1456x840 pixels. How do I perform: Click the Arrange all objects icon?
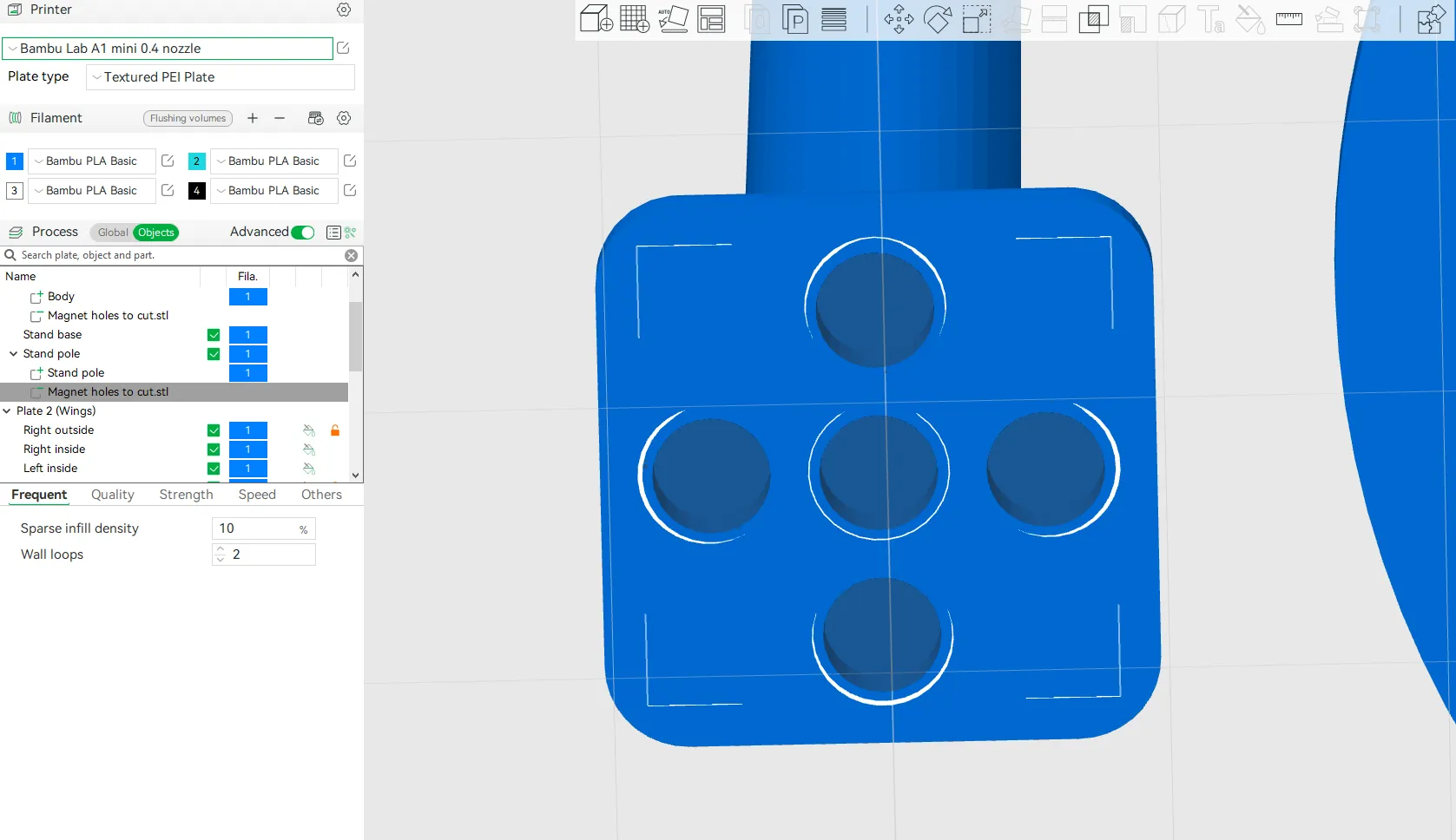click(x=711, y=18)
